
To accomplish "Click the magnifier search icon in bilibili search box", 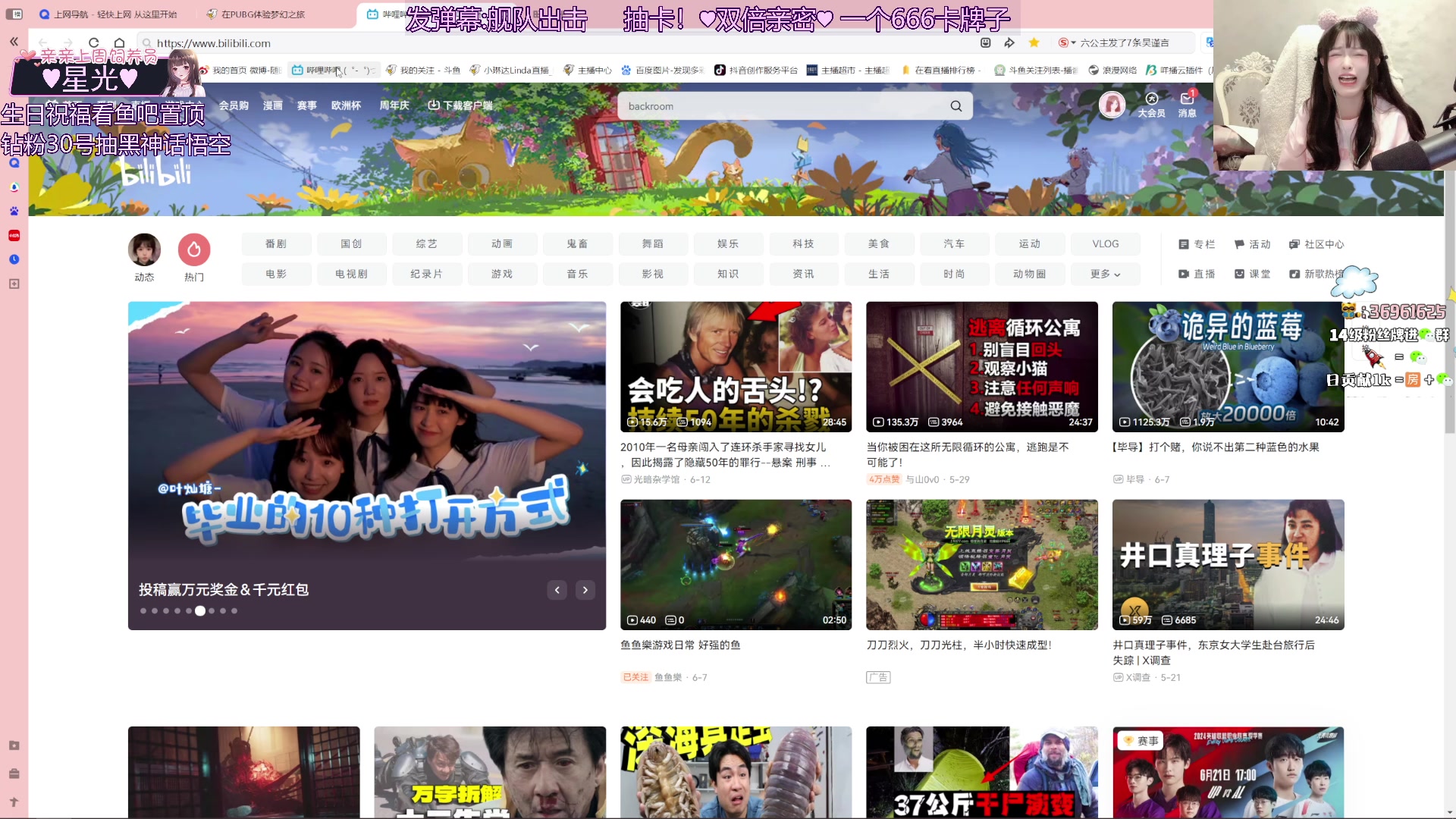I will tap(956, 106).
